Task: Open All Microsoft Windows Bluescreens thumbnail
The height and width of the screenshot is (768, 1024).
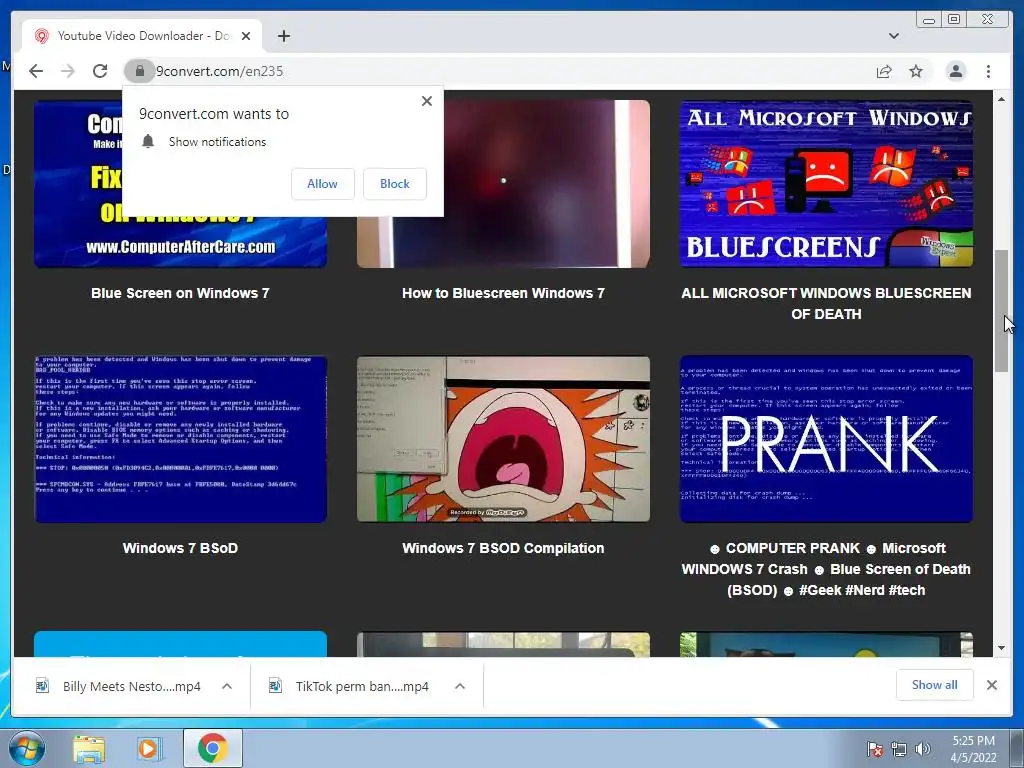Action: pos(826,184)
